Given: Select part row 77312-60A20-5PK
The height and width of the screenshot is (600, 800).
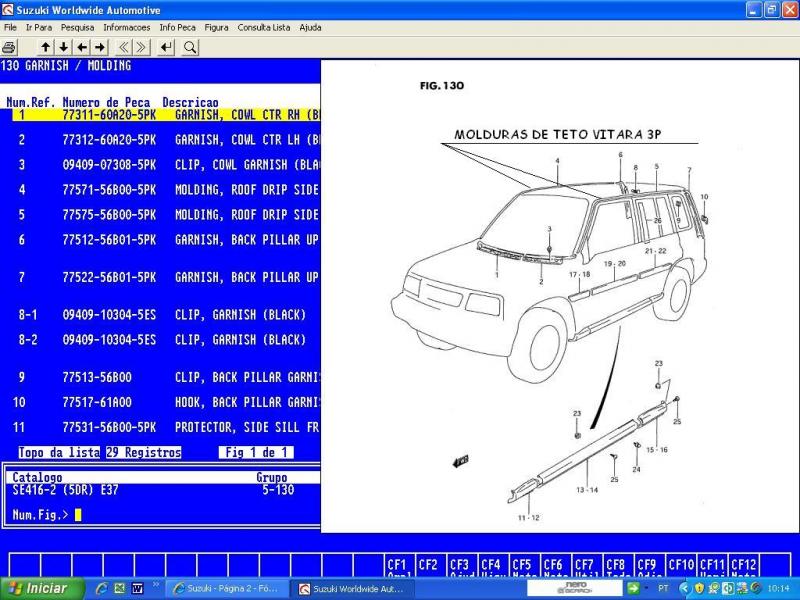Looking at the screenshot, I should [166, 140].
